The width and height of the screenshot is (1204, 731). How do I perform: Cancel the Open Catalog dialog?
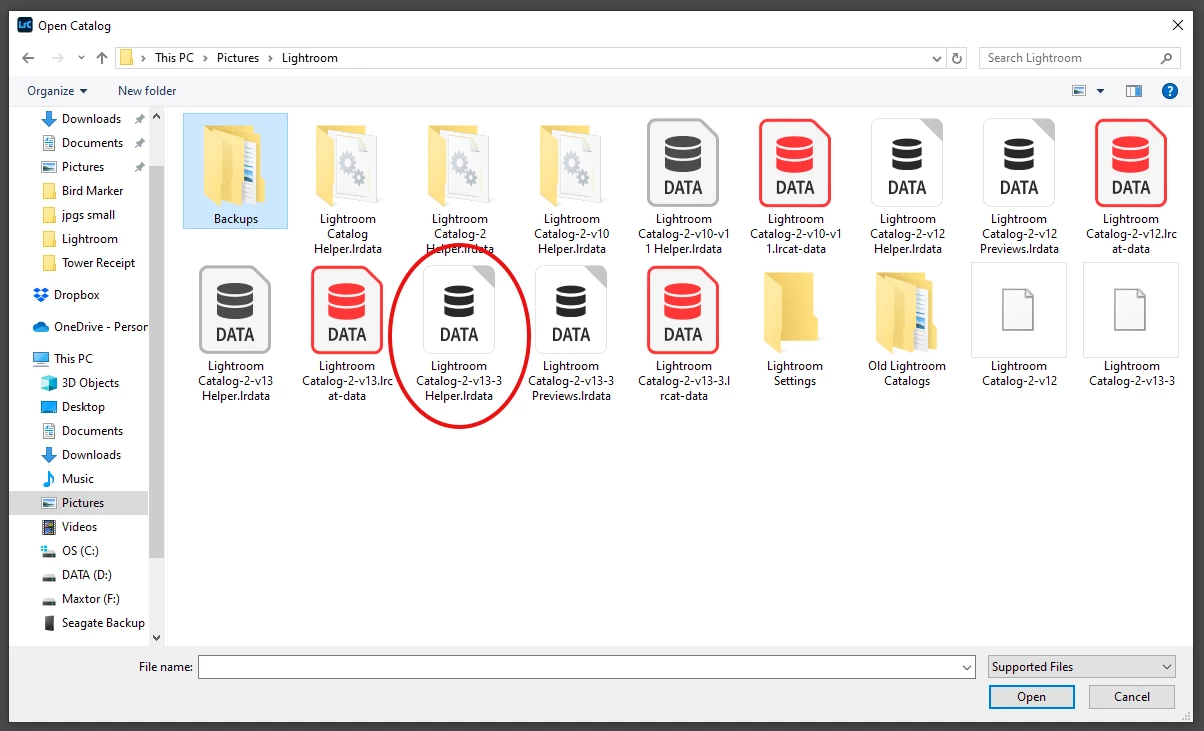coord(1132,697)
